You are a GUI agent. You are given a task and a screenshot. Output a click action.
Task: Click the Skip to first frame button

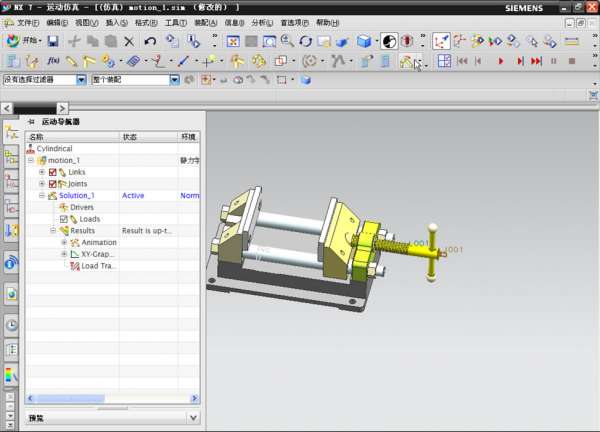click(x=462, y=61)
